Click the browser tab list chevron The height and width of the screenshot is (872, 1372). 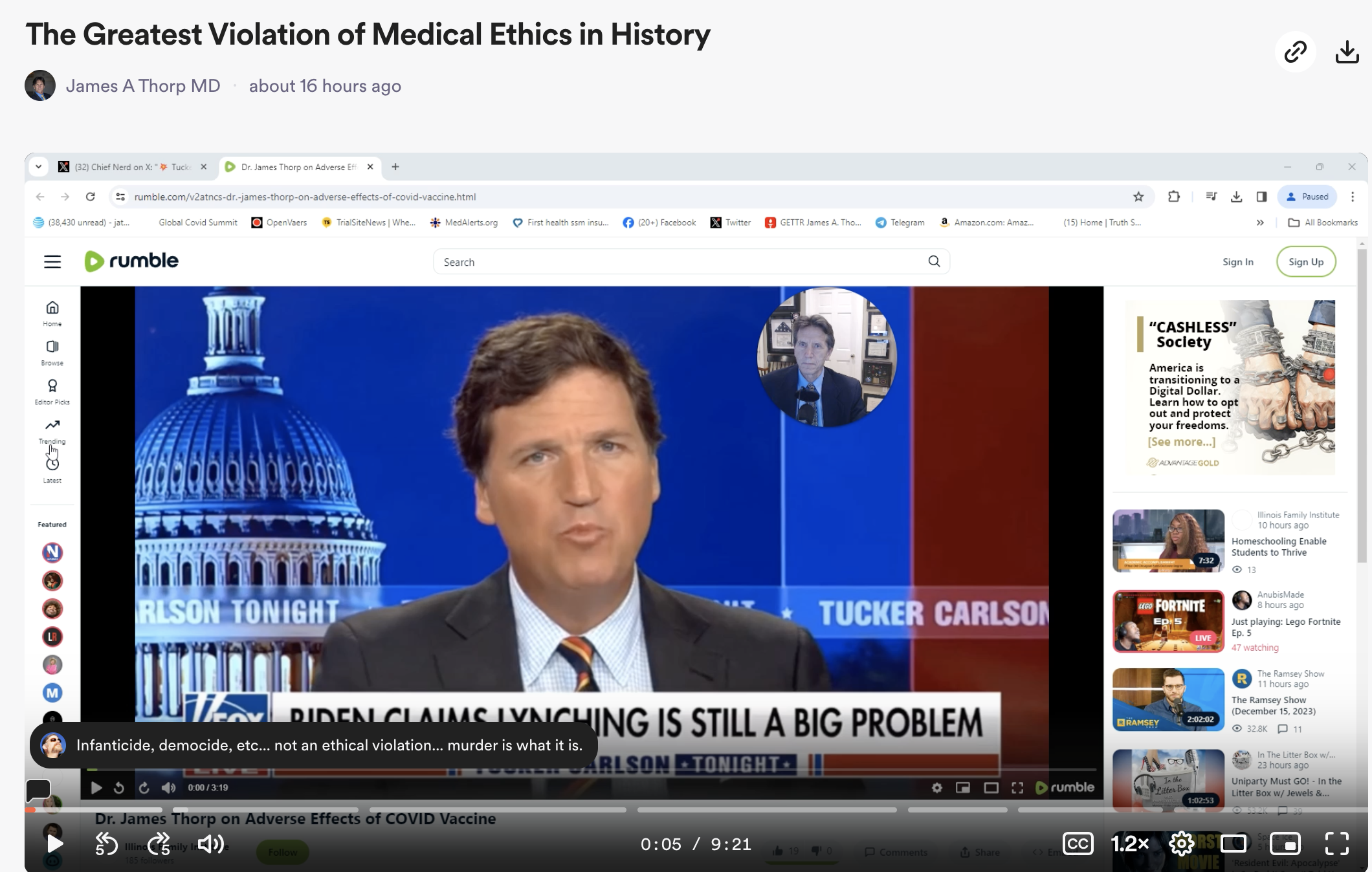click(x=39, y=167)
